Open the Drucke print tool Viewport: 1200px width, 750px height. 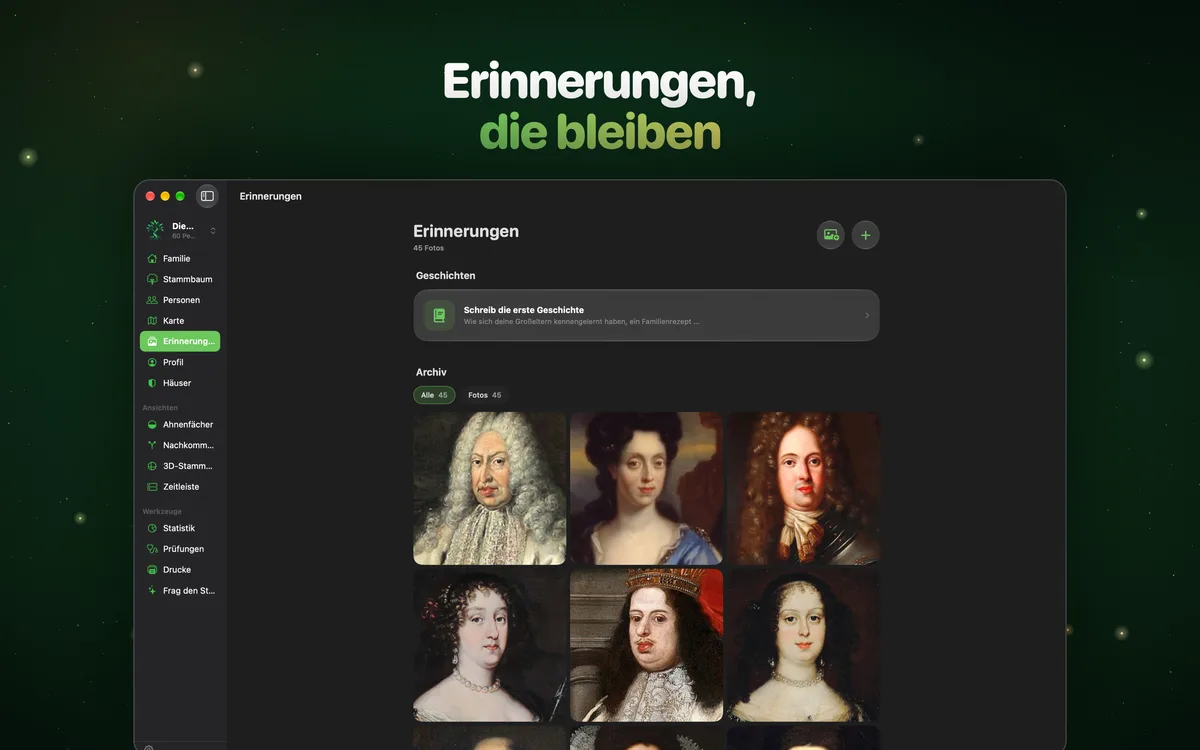coord(180,570)
